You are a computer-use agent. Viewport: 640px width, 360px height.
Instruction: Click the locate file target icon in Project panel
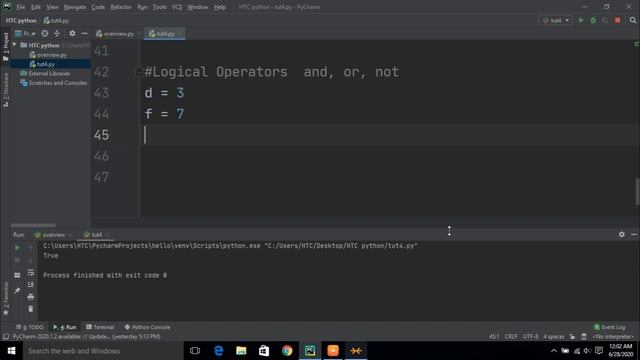point(44,33)
